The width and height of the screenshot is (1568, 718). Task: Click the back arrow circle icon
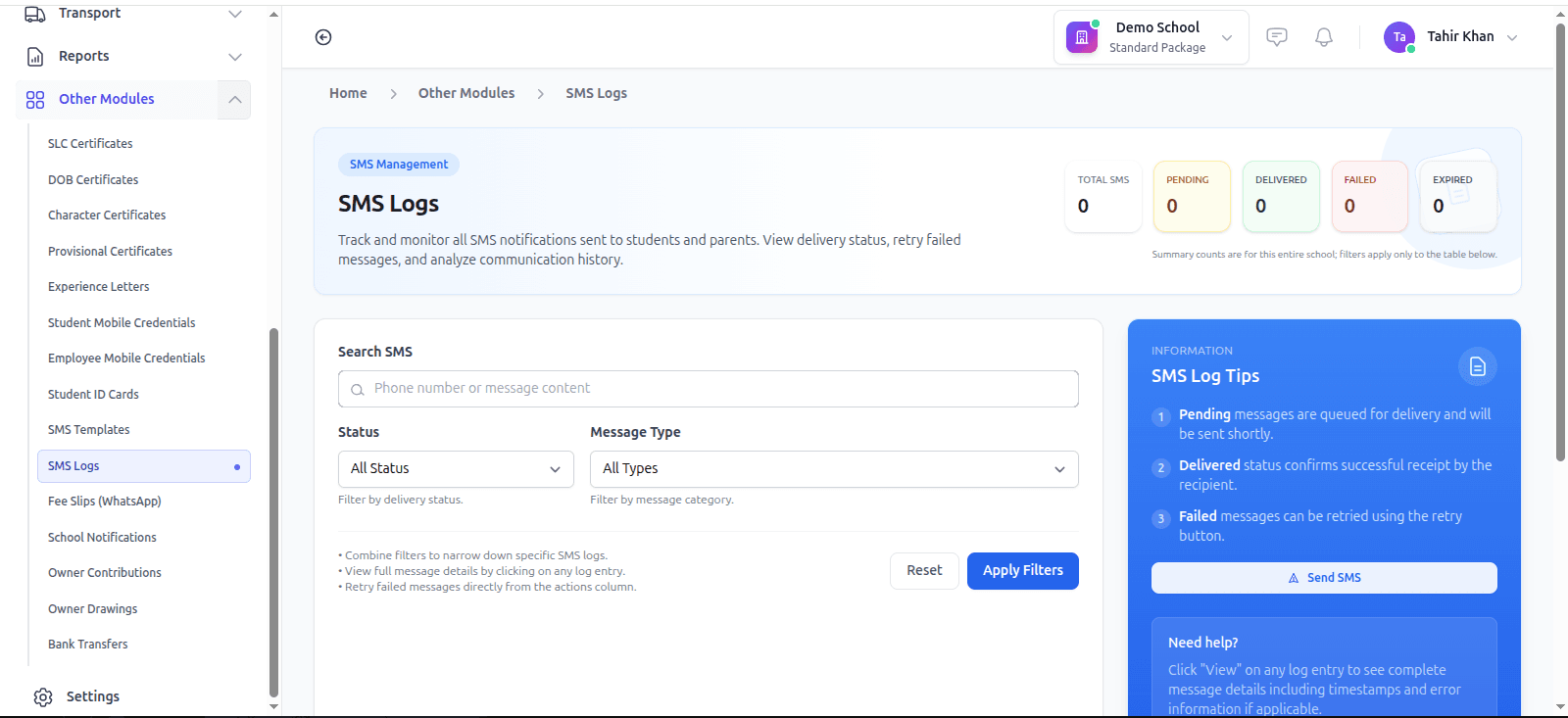click(323, 37)
